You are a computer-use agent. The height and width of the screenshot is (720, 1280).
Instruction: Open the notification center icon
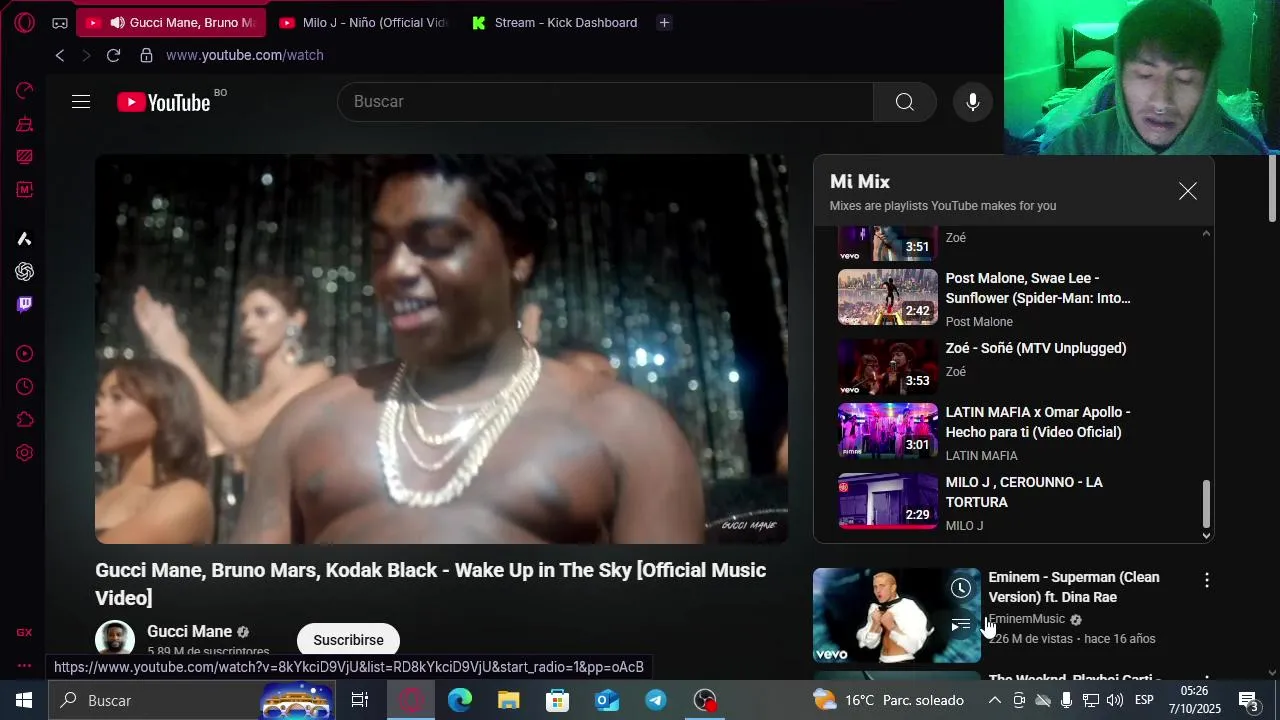click(x=1249, y=700)
